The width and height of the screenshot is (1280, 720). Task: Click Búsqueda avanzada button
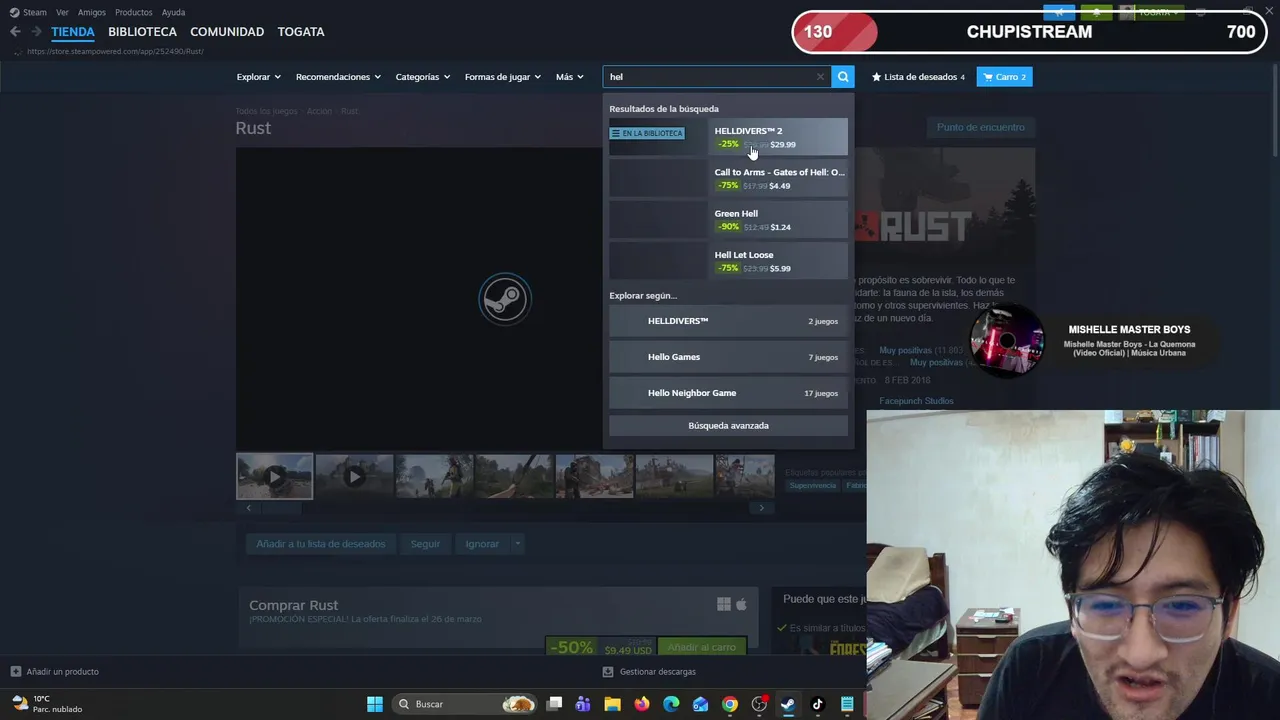tap(728, 426)
